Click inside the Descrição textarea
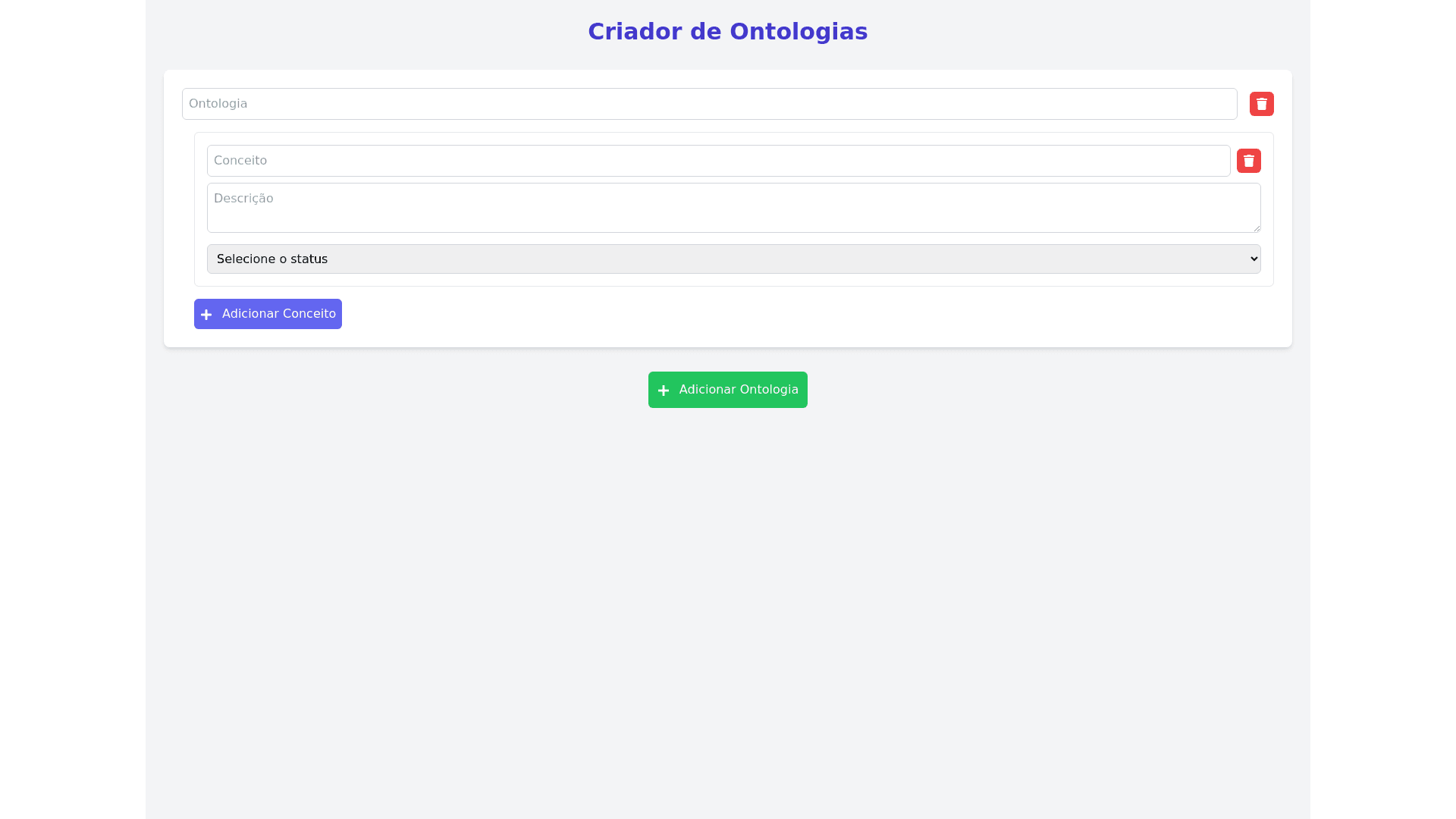Screen dimensions: 1456x819 pyautogui.click(x=733, y=213)
